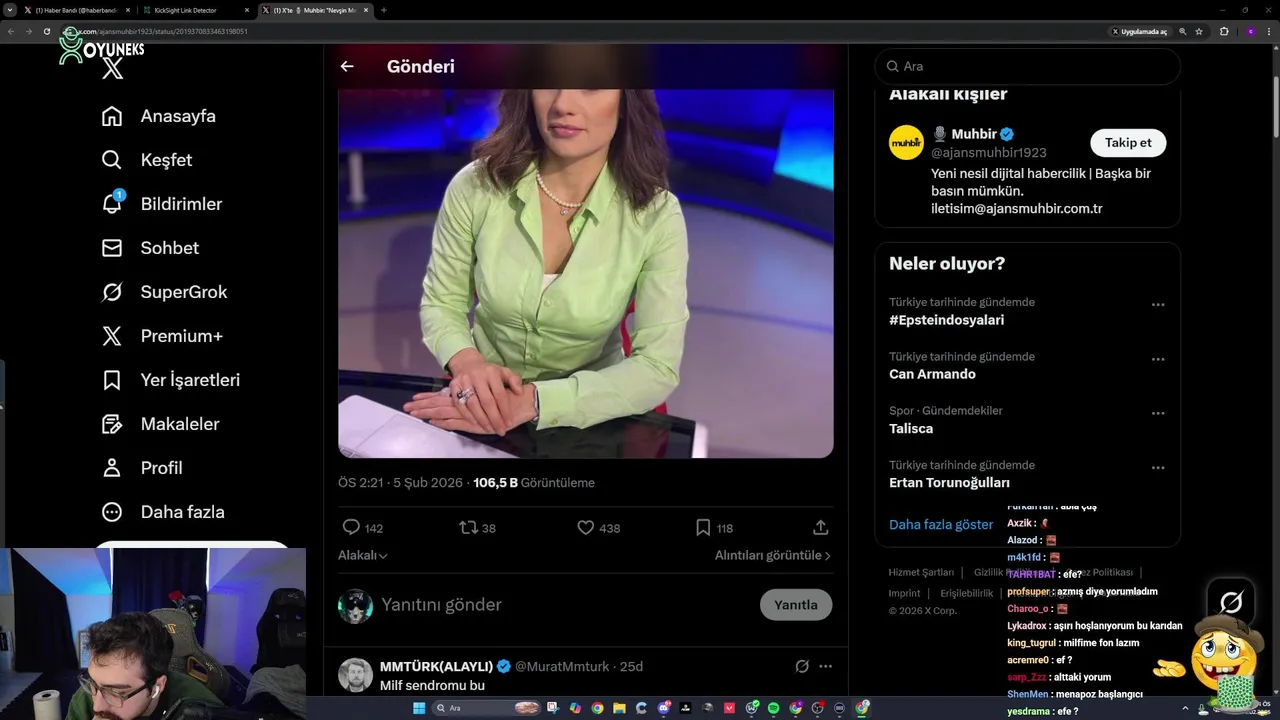This screenshot has width=1280, height=720.
Task: Open options for Talisca trend
Action: pos(1158,413)
